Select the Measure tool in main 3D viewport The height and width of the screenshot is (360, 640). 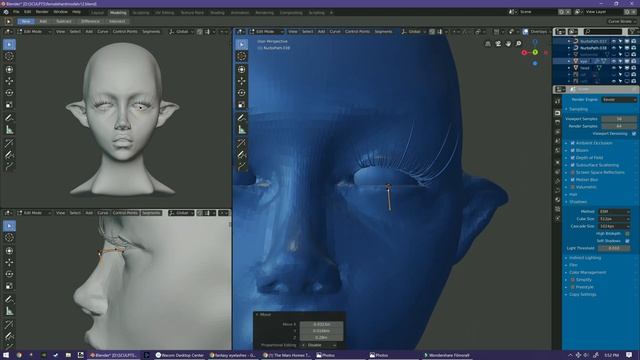242,129
